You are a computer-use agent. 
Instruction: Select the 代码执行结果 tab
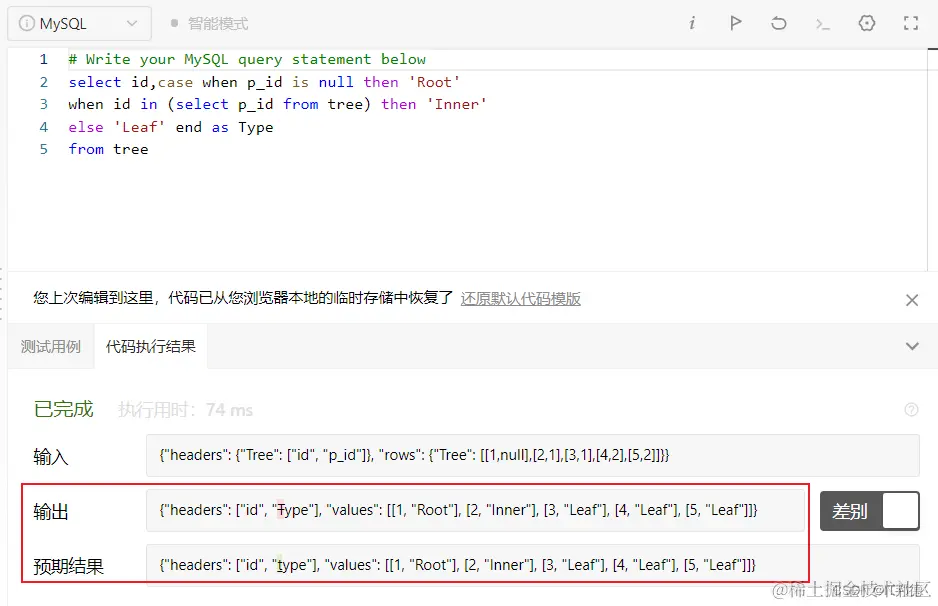151,346
